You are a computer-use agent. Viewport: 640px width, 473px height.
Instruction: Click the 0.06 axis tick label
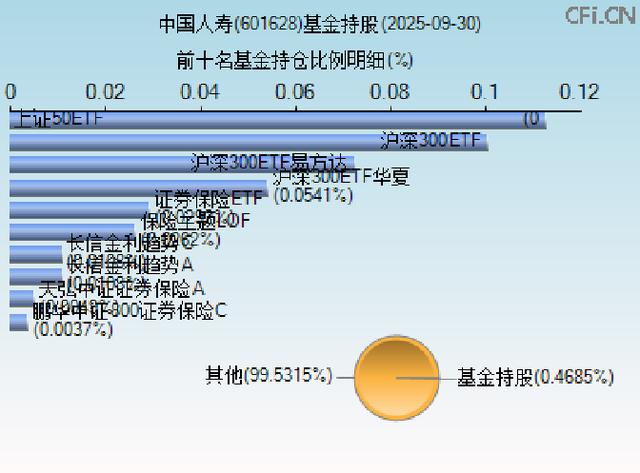click(295, 92)
